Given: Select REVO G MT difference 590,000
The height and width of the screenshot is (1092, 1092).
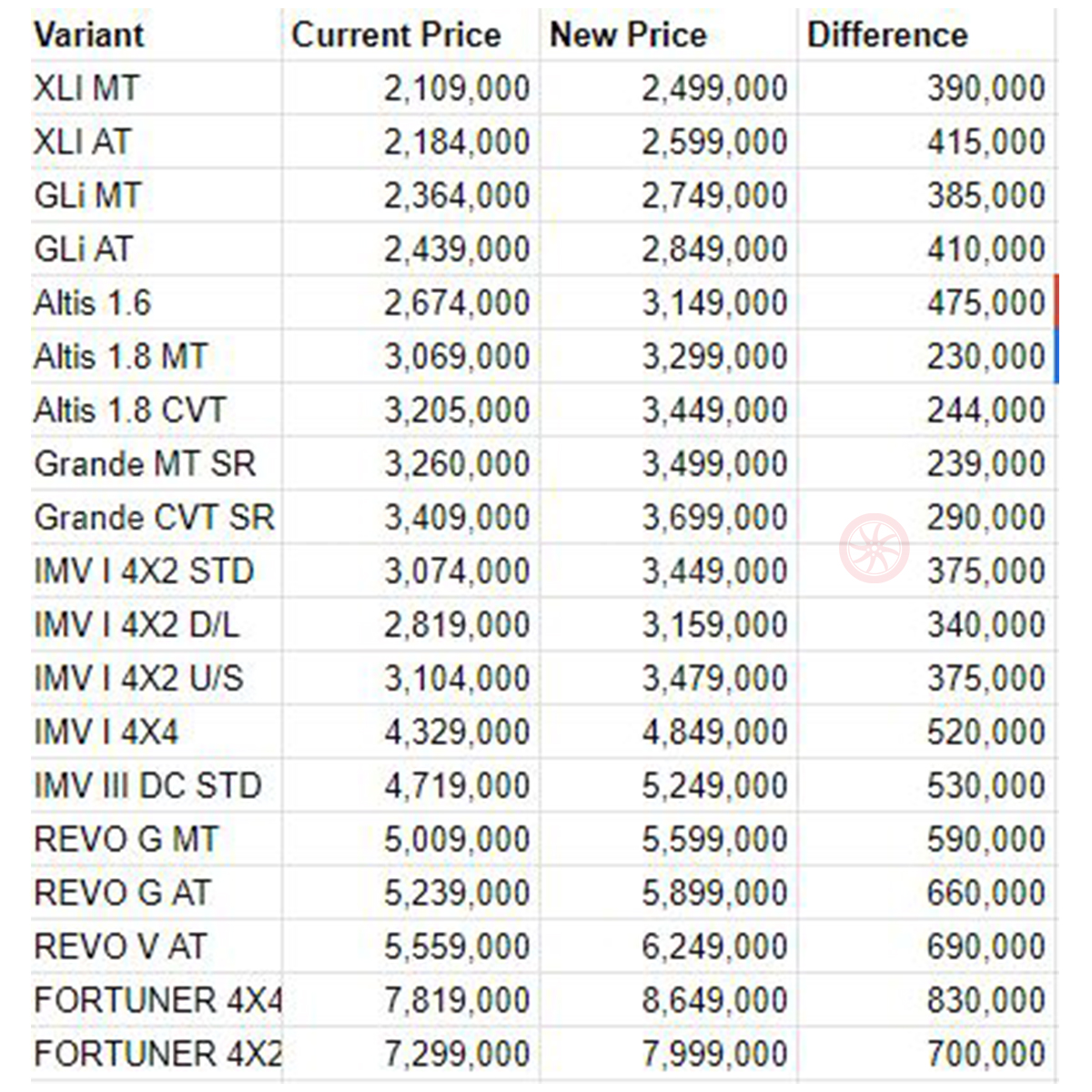Looking at the screenshot, I should 927,840.
